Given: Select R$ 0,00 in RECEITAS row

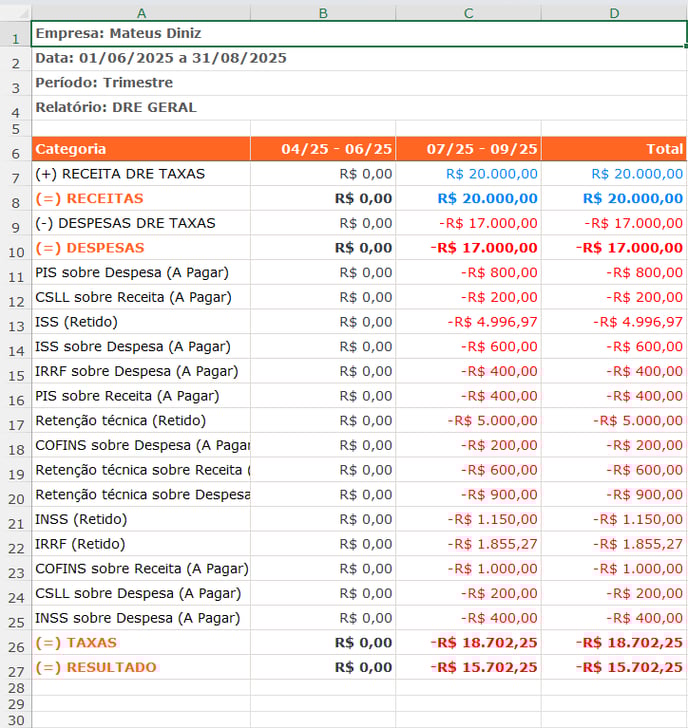Looking at the screenshot, I should [323, 198].
